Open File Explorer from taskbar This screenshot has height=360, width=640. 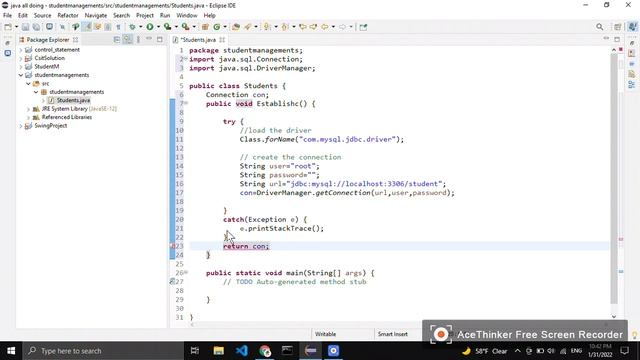(x=219, y=351)
